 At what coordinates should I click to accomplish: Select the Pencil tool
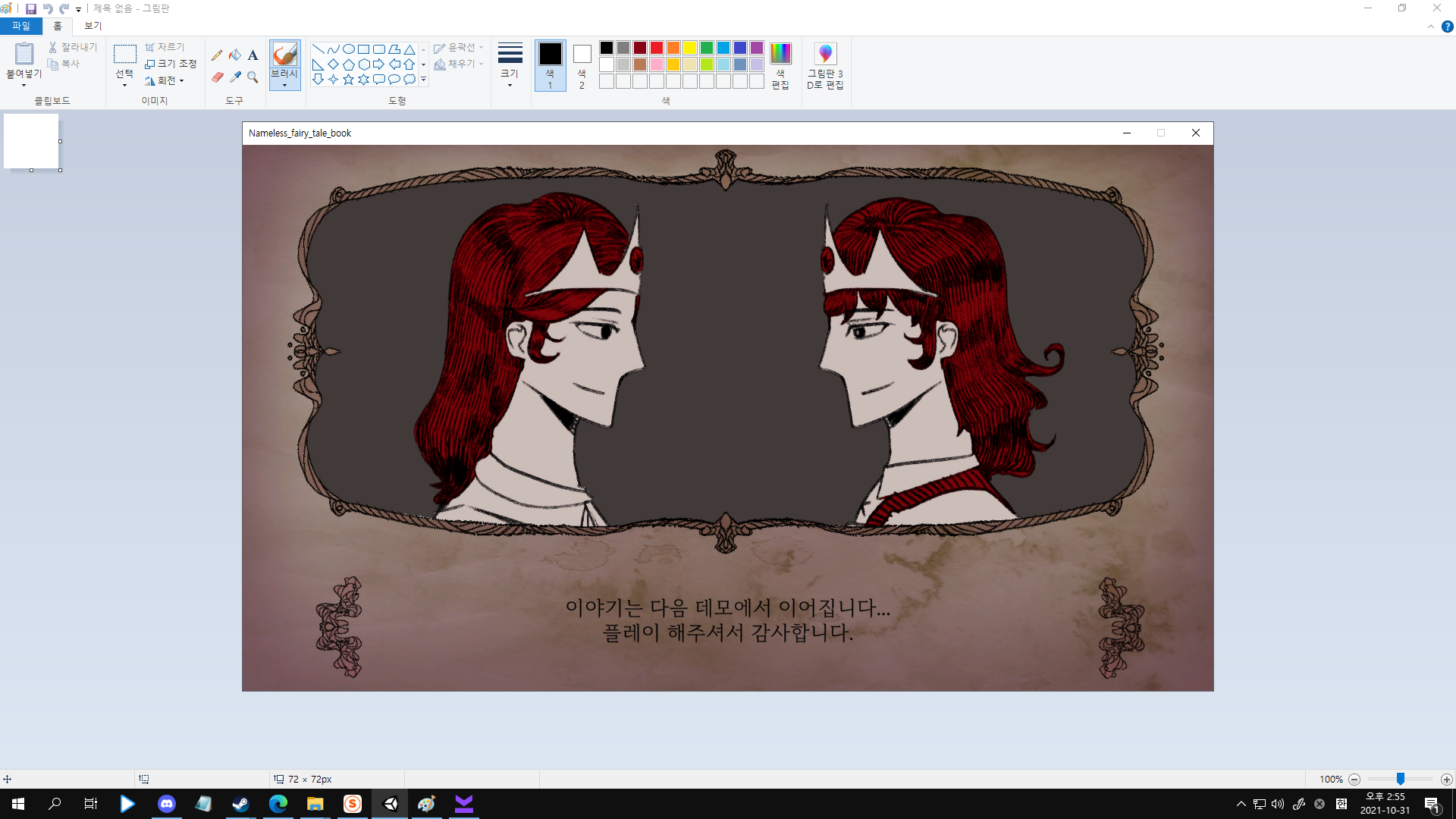217,55
